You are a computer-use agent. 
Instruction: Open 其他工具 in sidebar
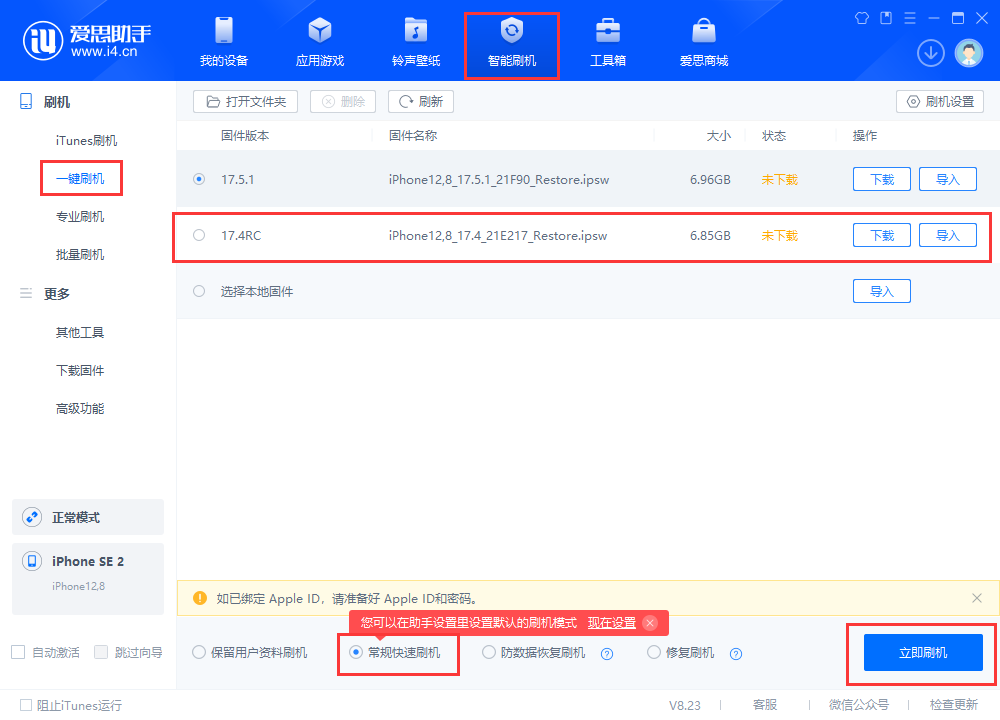pyautogui.click(x=80, y=332)
